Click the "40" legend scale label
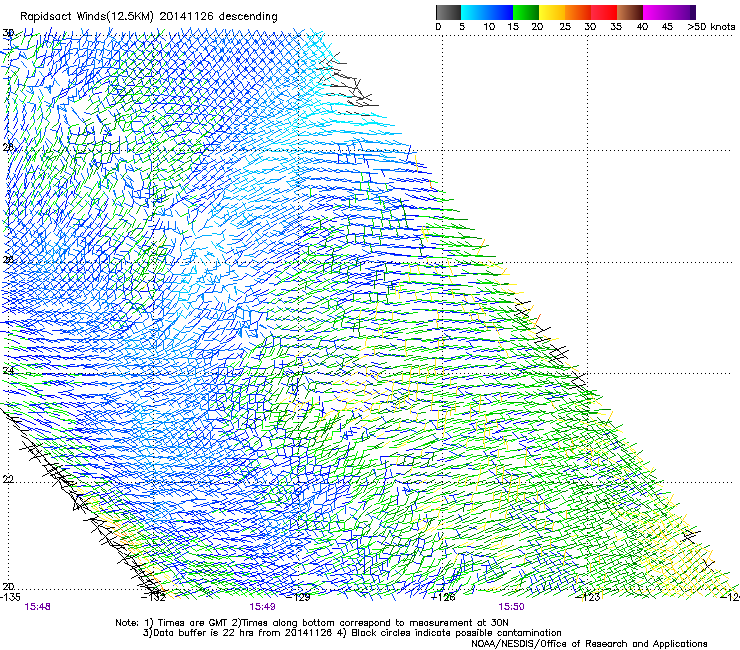The height and width of the screenshot is (650, 740). pos(642,27)
